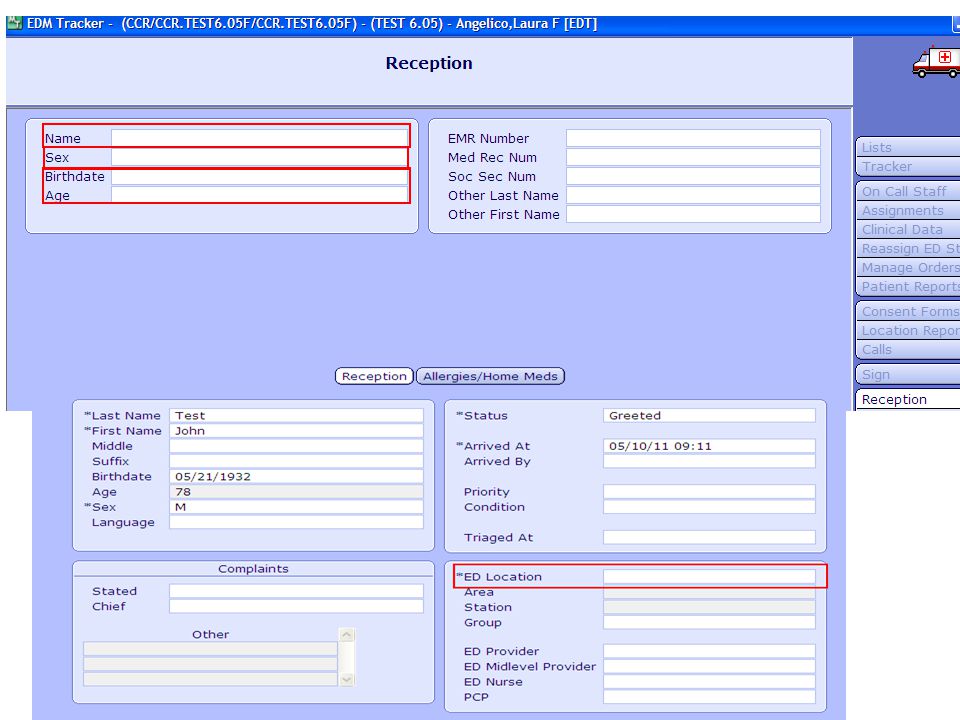Open Tracker from the side menu
Screen dimensions: 960x720
(x=908, y=167)
